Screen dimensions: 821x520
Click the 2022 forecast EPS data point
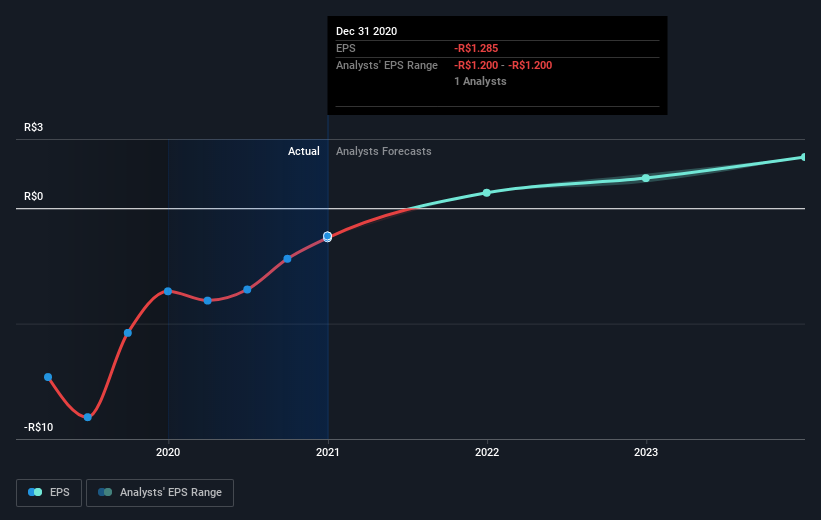tap(487, 193)
